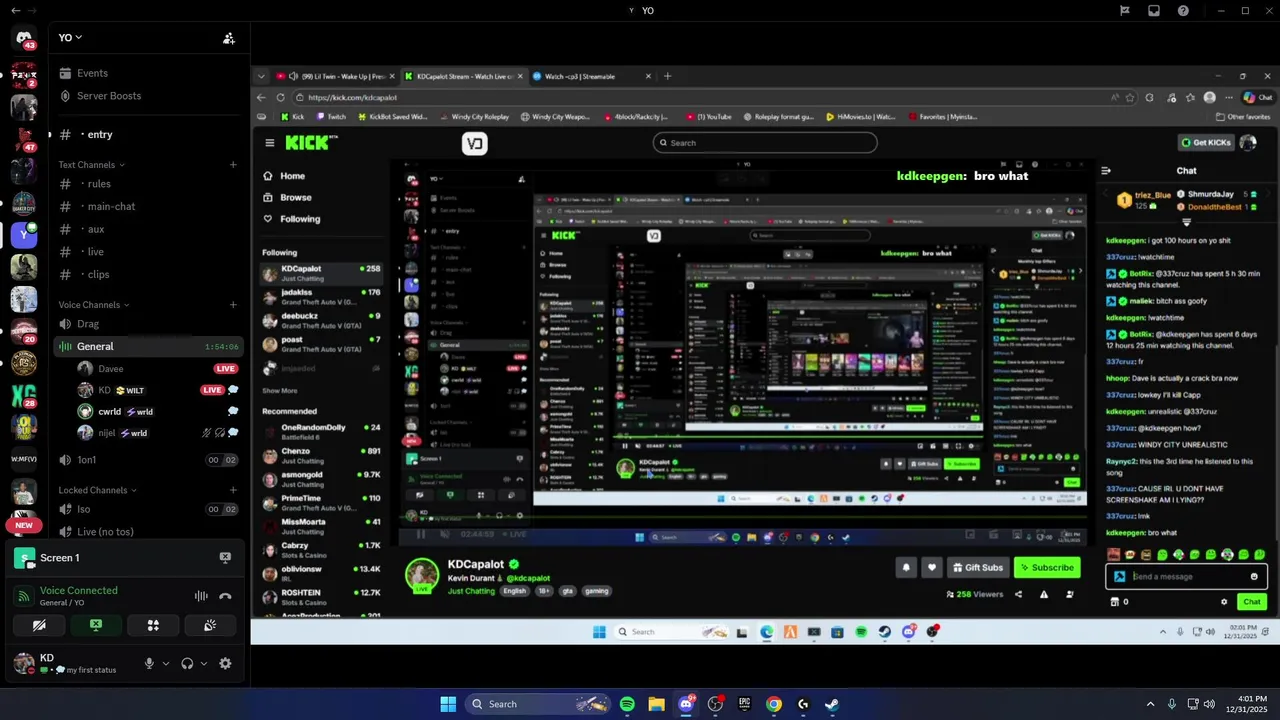
Task: Open the main-chat text channel
Action: (x=147, y=206)
